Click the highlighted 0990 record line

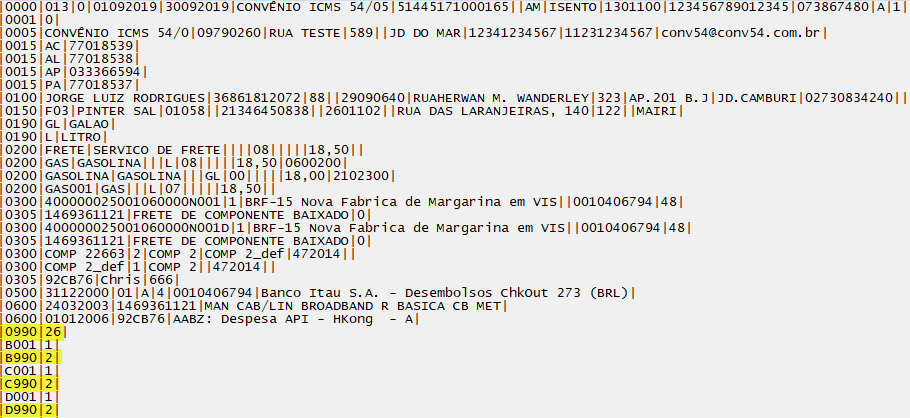[32, 332]
